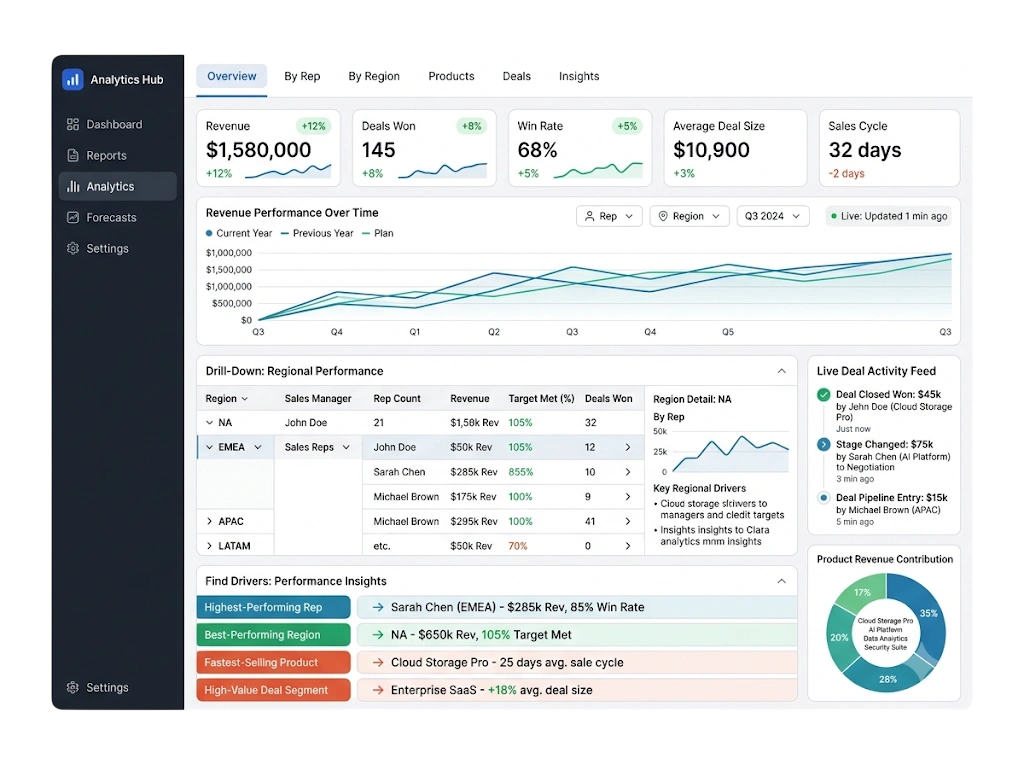Click the 855% target value
This screenshot has height=765, width=1024.
pyautogui.click(x=520, y=472)
